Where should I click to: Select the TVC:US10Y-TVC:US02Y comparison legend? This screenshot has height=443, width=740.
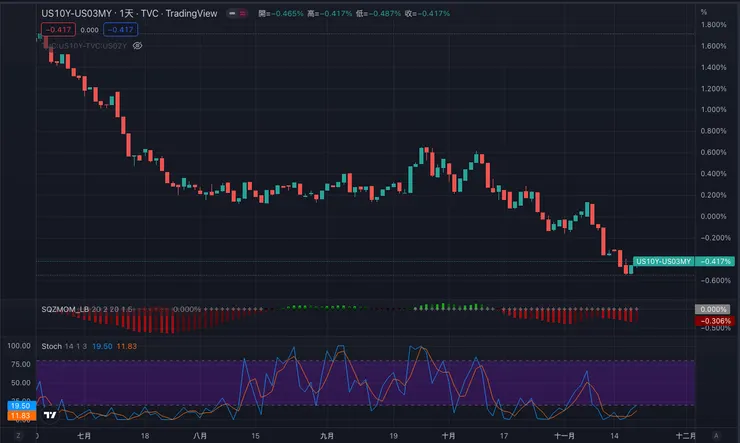tap(87, 46)
